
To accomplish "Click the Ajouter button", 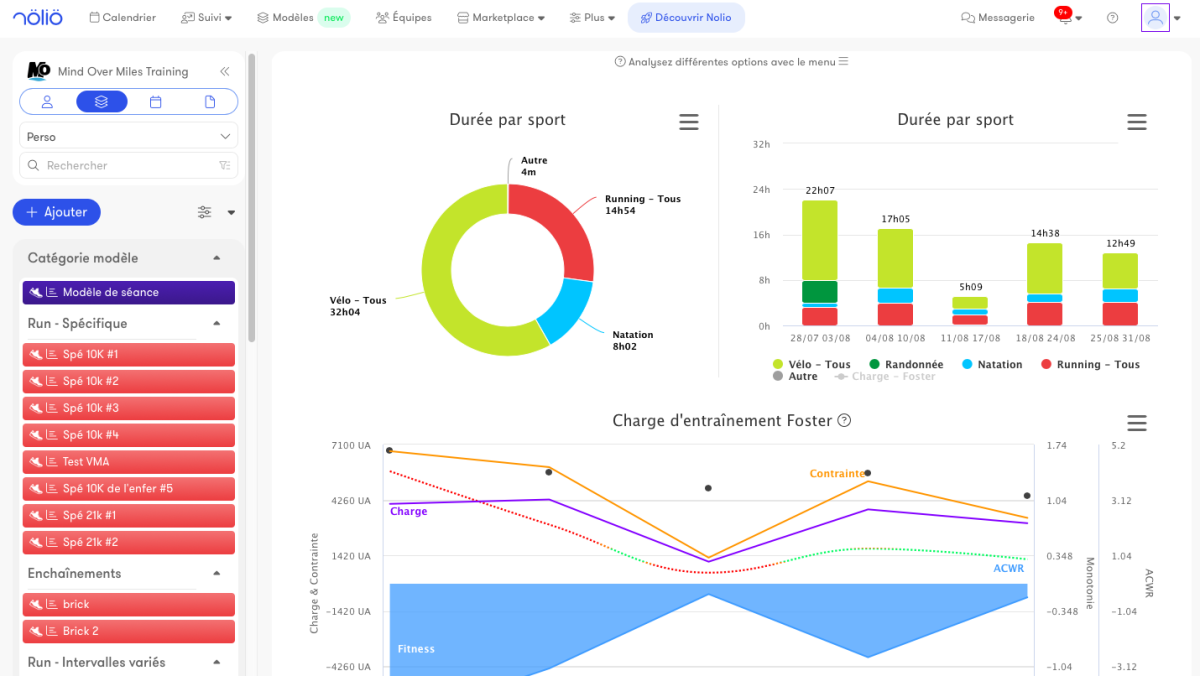I will tap(57, 212).
